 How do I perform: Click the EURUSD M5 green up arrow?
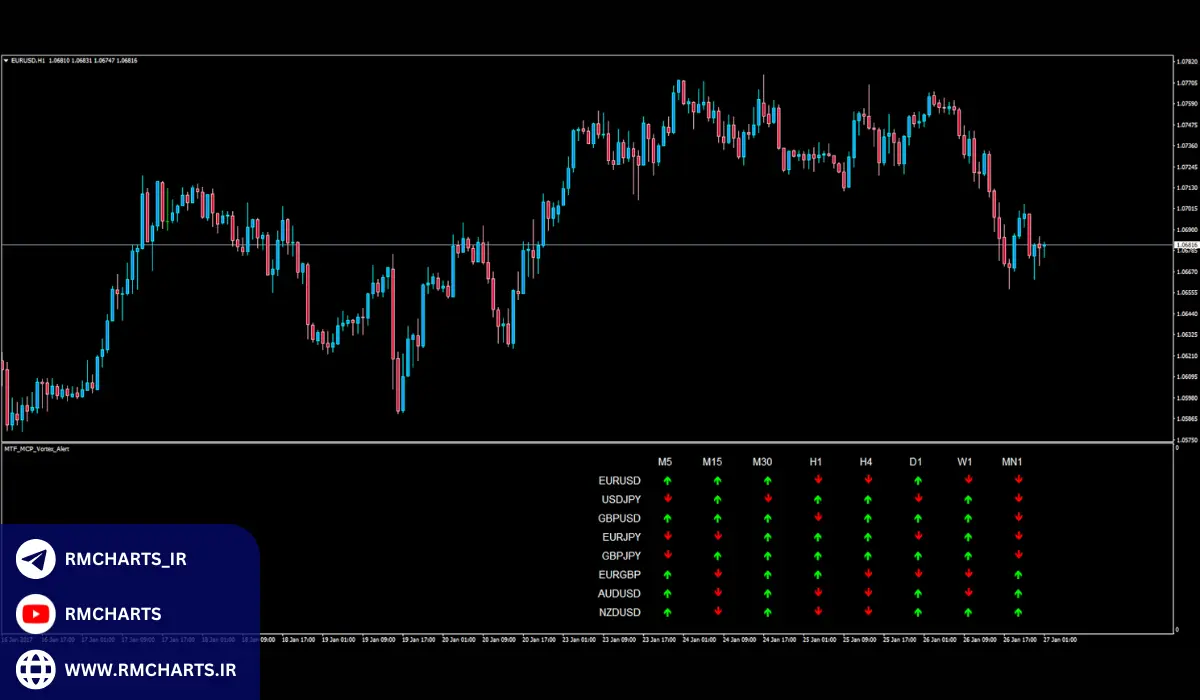click(x=667, y=481)
